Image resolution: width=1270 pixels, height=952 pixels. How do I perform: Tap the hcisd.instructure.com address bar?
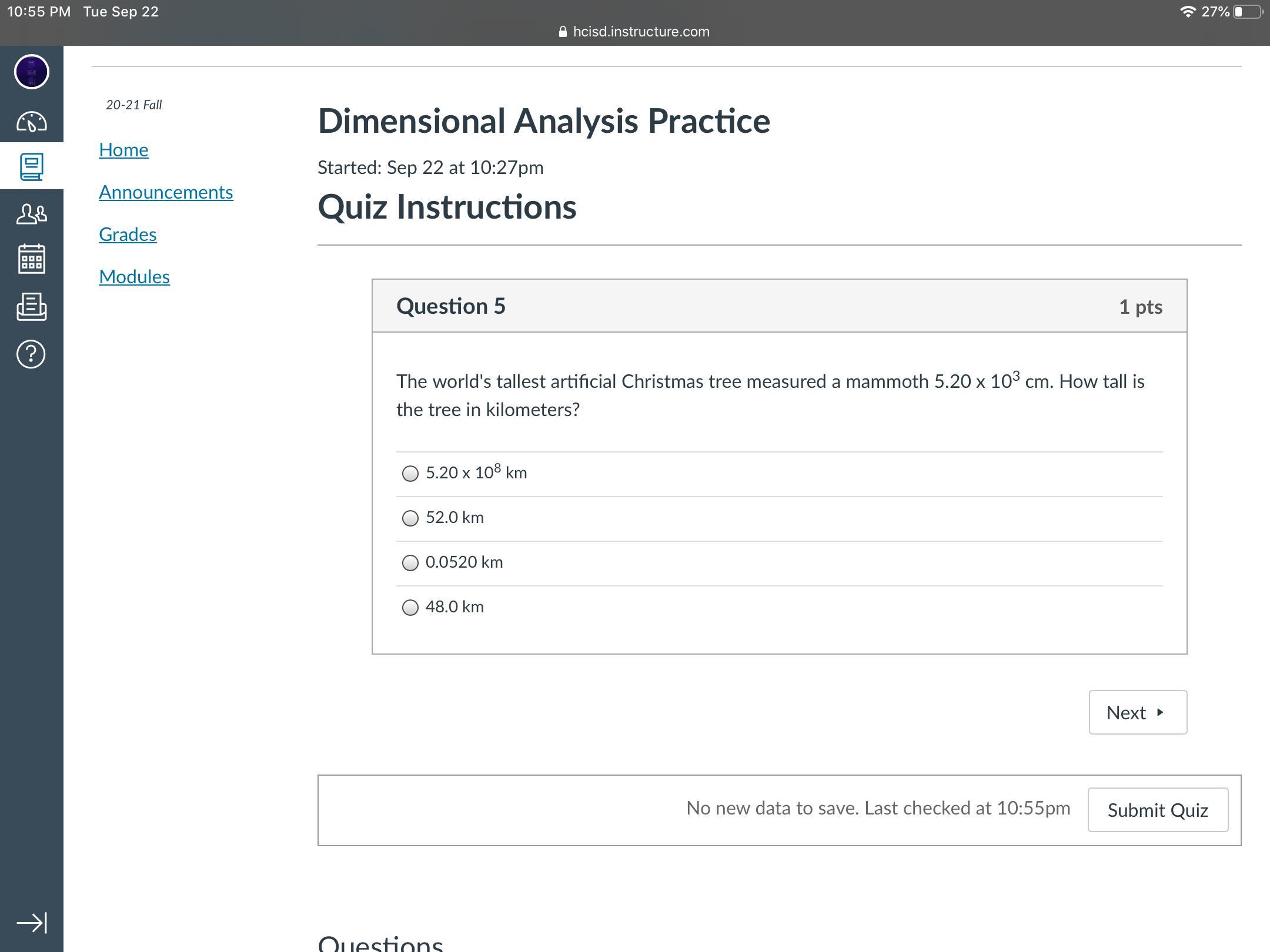[635, 32]
